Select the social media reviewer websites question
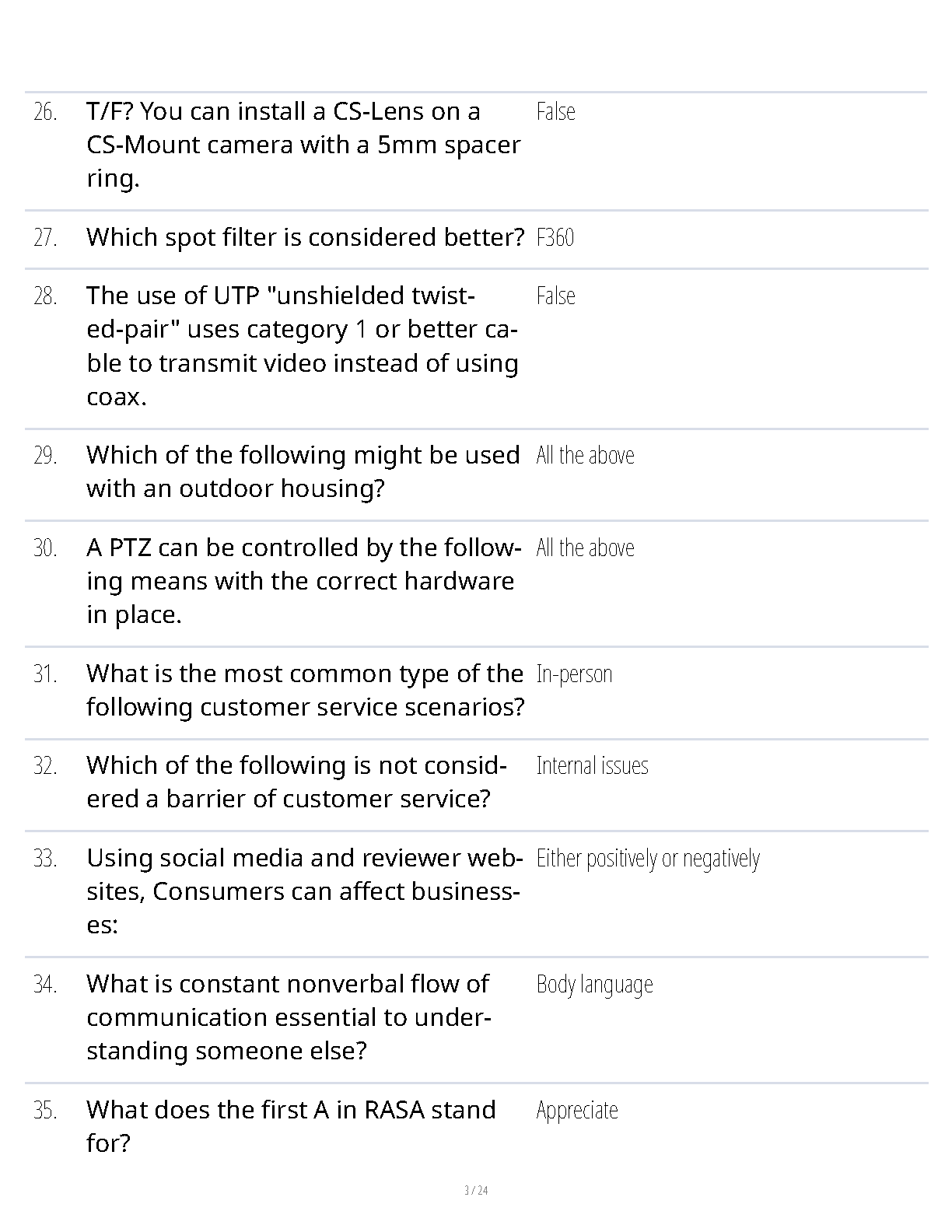 (x=303, y=891)
